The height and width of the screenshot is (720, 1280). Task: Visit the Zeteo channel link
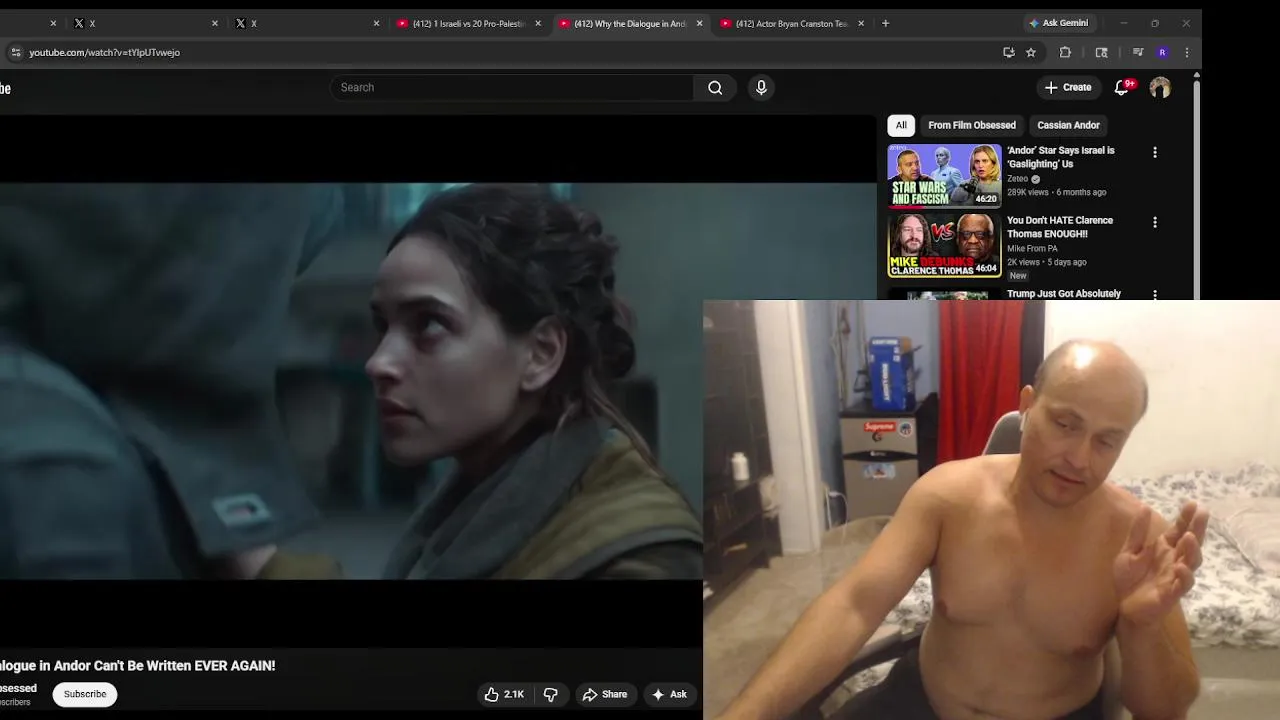[1017, 179]
